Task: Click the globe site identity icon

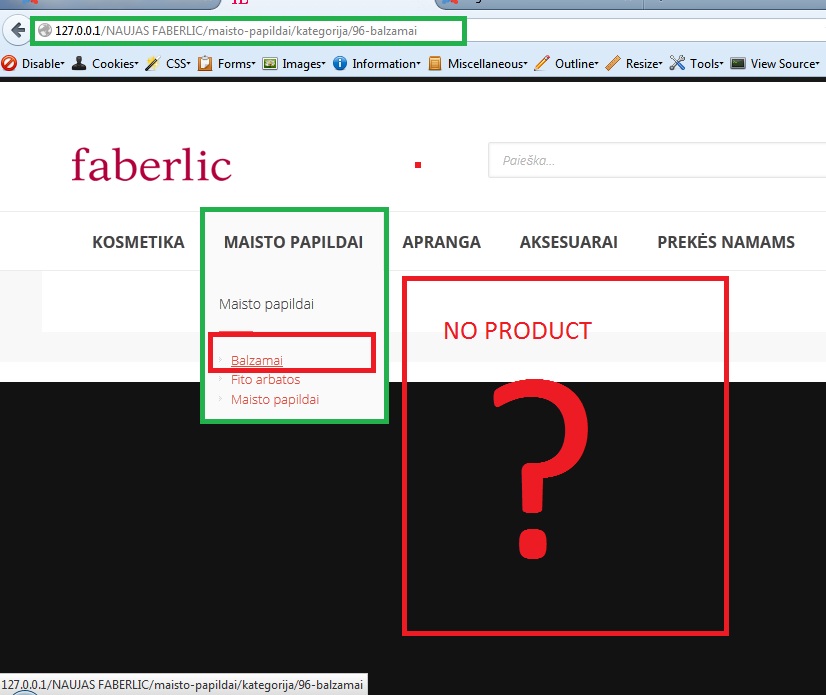Action: [45, 31]
